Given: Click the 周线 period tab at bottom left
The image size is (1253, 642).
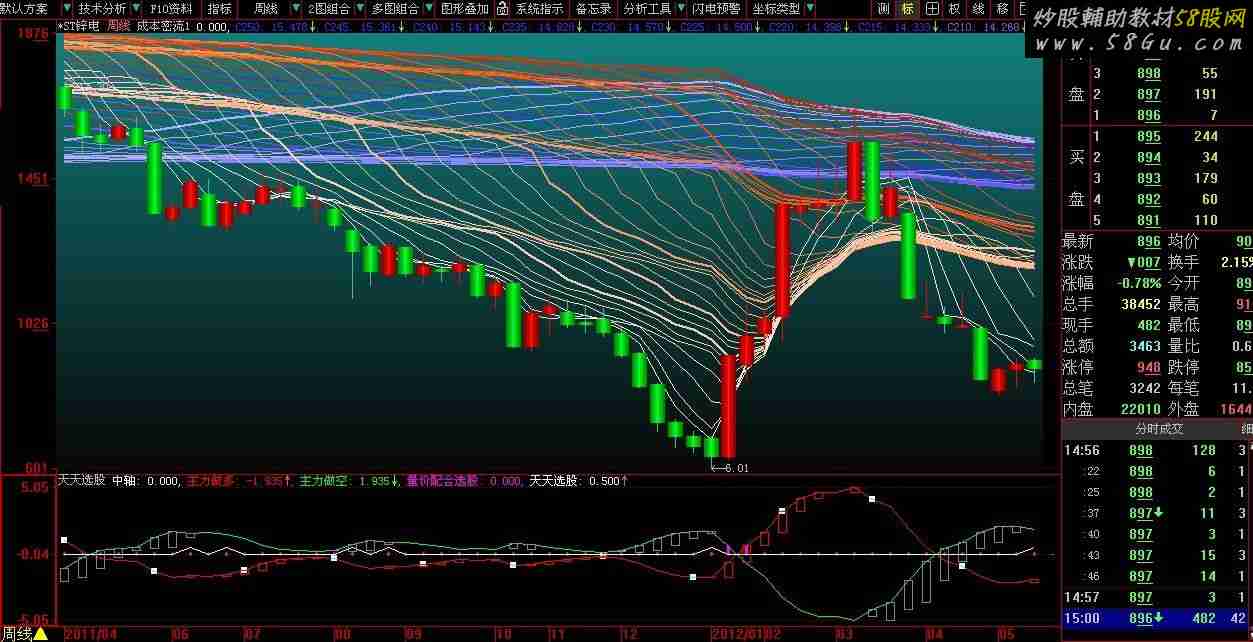Looking at the screenshot, I should click(x=15, y=633).
